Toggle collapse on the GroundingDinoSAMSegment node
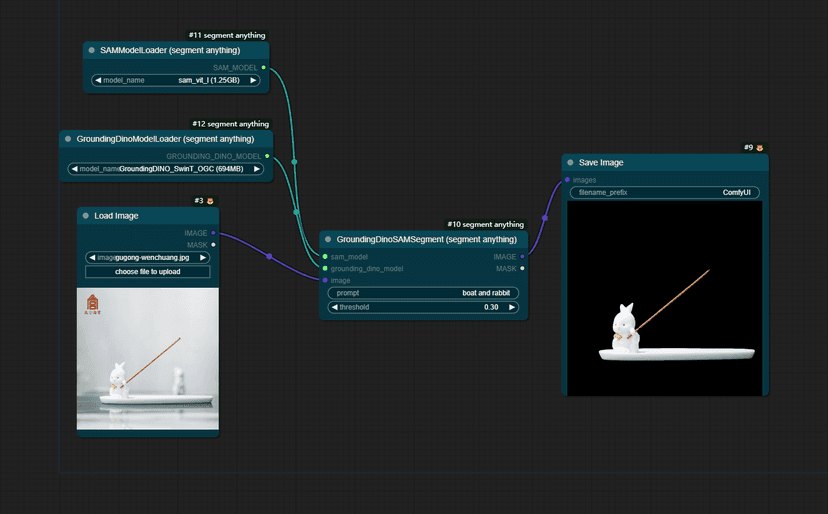This screenshot has width=828, height=514. pos(328,240)
